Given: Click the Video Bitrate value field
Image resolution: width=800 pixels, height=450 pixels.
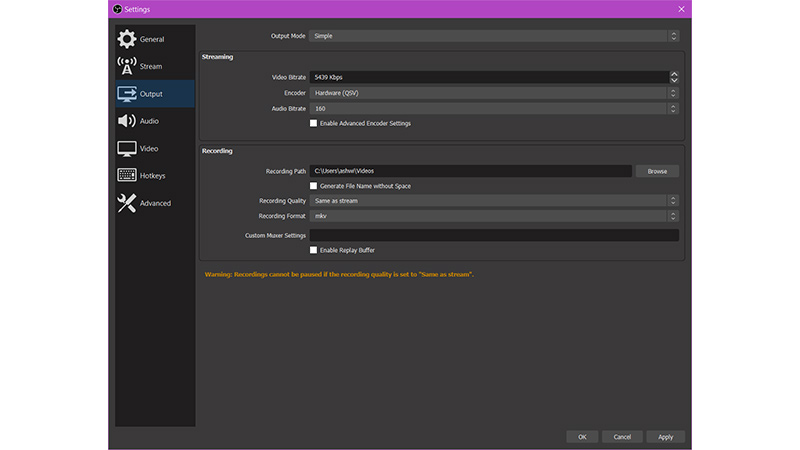Looking at the screenshot, I should coord(489,77).
